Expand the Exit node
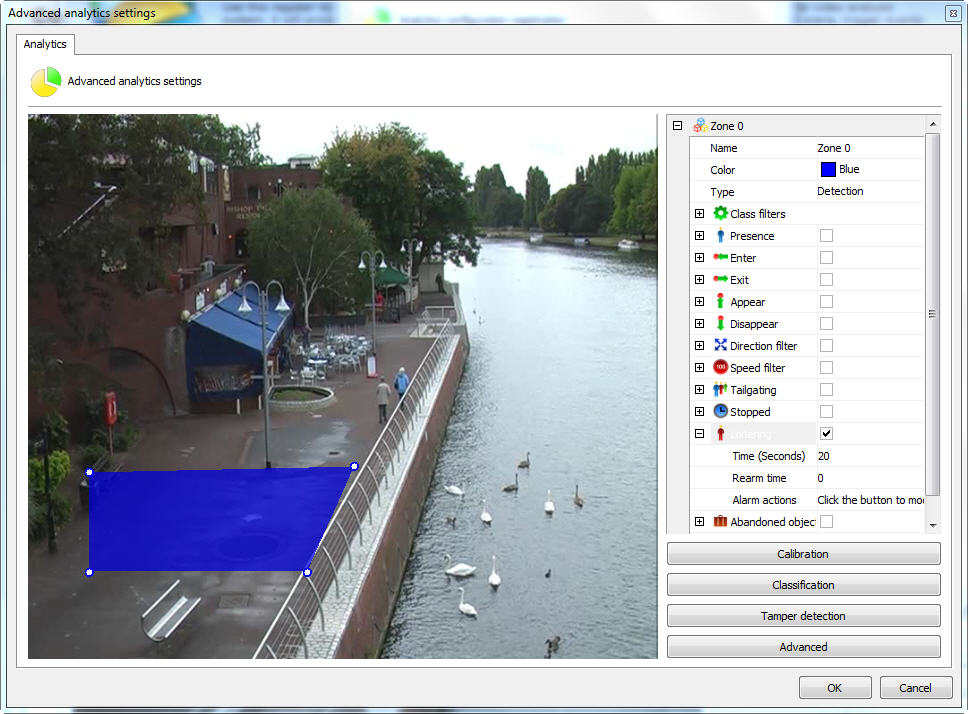Viewport: 968px width, 714px height. 699,280
